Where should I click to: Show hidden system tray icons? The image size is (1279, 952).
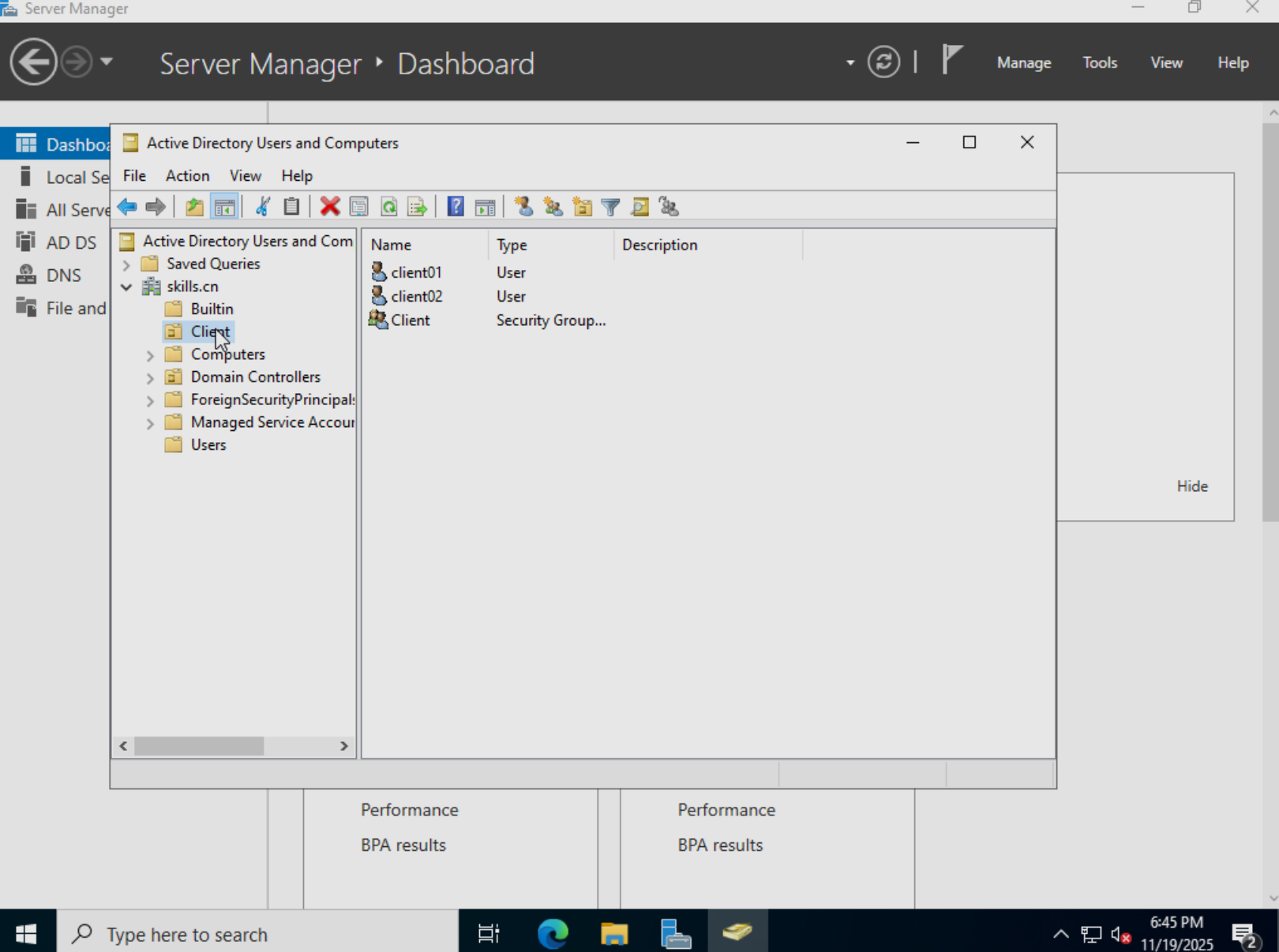(x=1061, y=934)
